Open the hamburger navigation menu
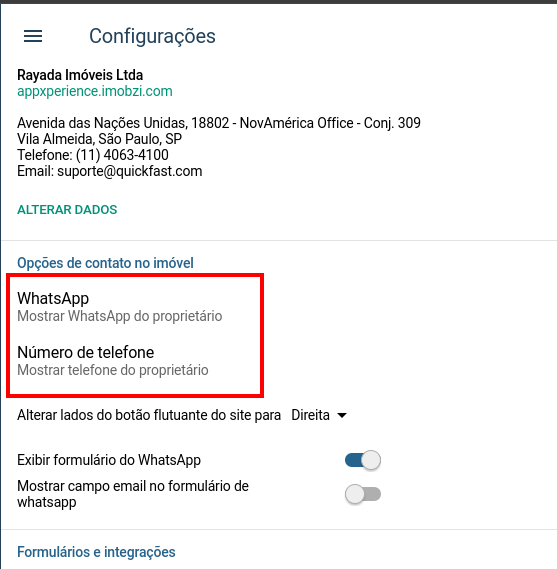This screenshot has height=569, width=557. coord(33,36)
